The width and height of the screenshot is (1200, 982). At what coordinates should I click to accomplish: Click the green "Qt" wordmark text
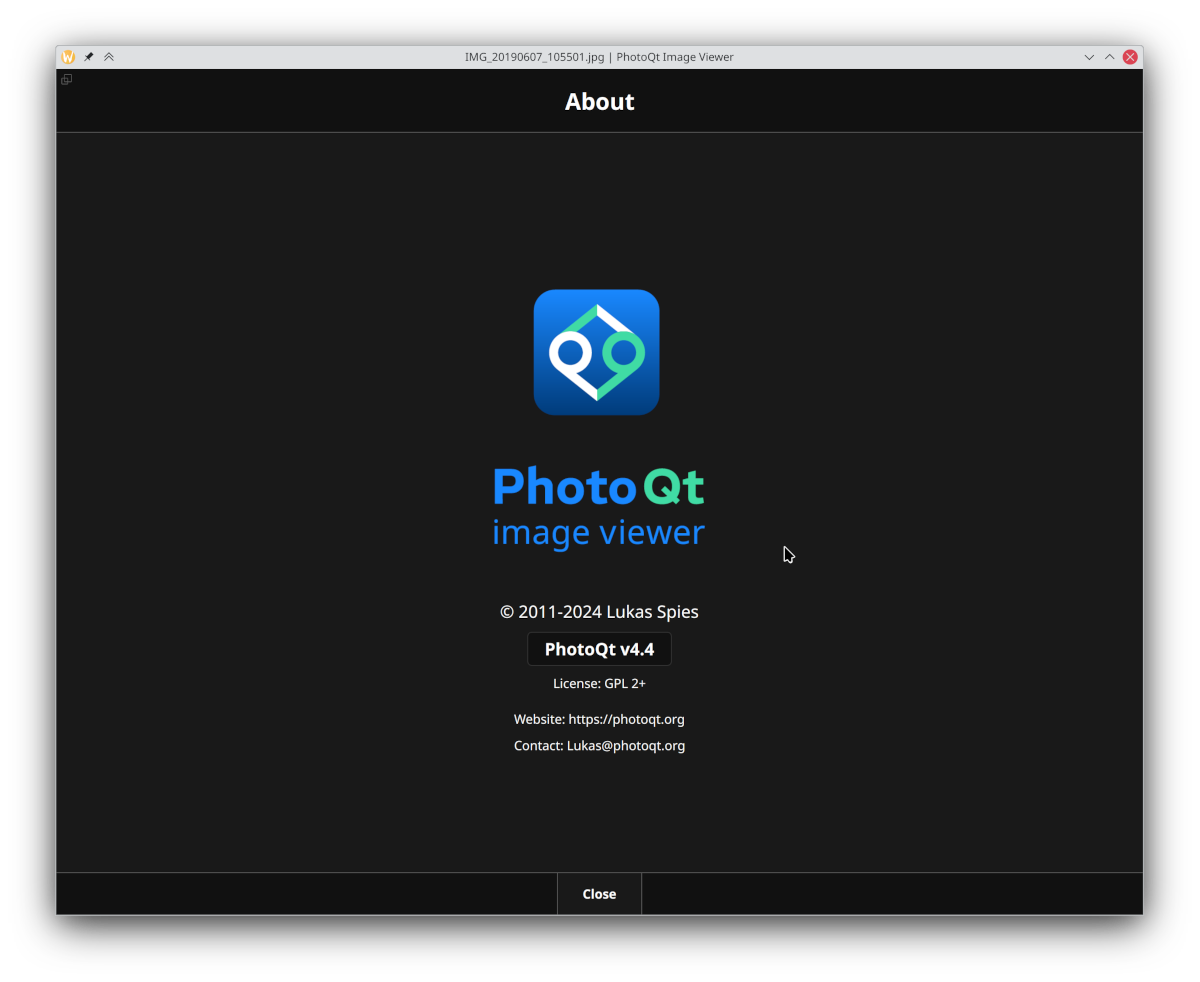(x=673, y=487)
